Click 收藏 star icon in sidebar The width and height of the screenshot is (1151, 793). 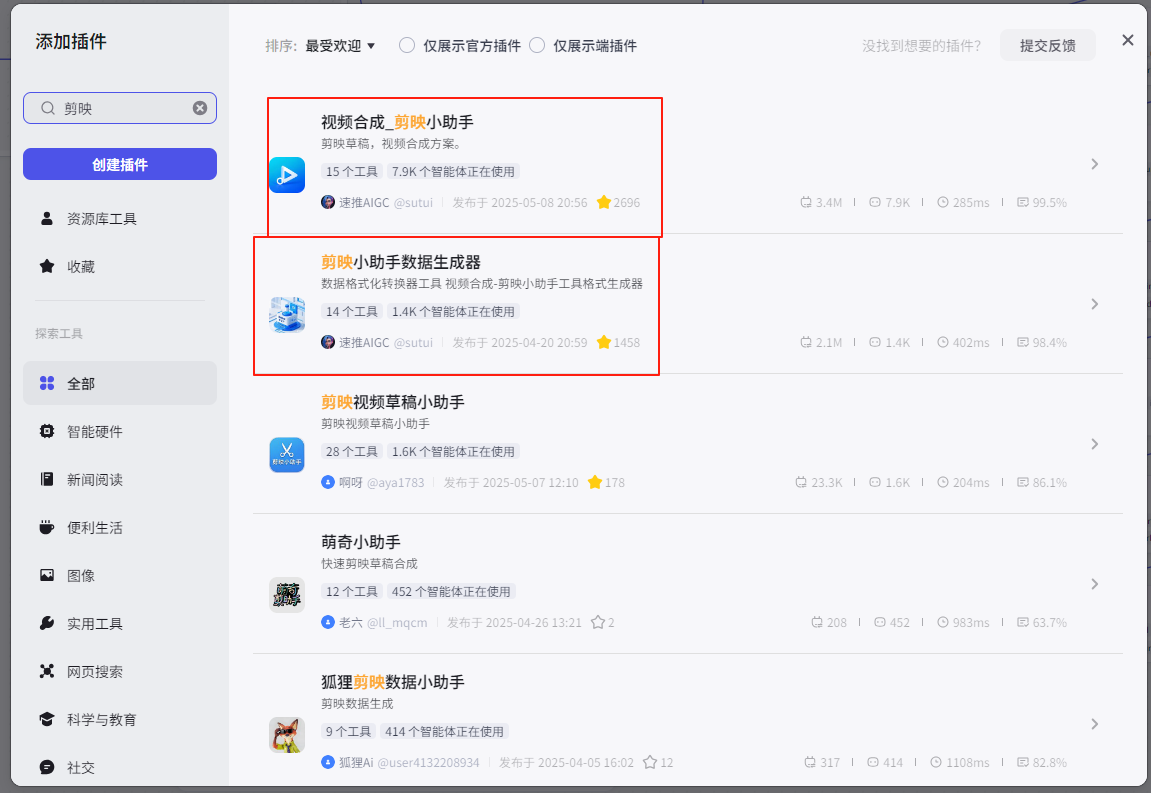[47, 266]
